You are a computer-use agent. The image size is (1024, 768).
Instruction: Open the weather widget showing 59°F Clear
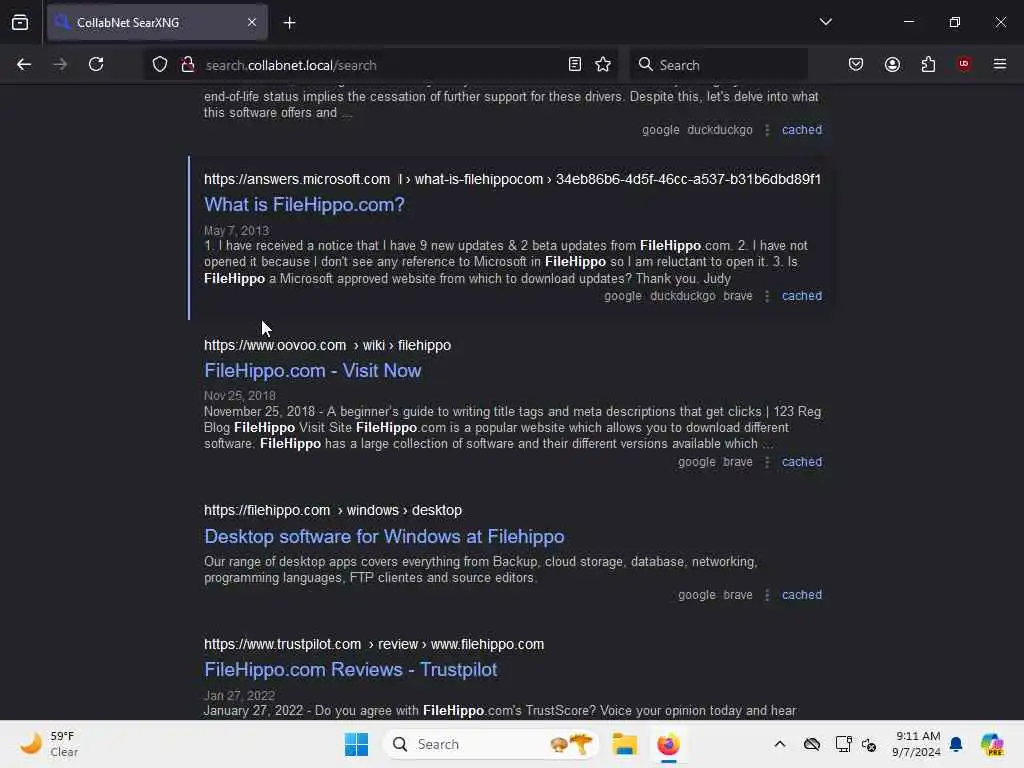coord(49,744)
